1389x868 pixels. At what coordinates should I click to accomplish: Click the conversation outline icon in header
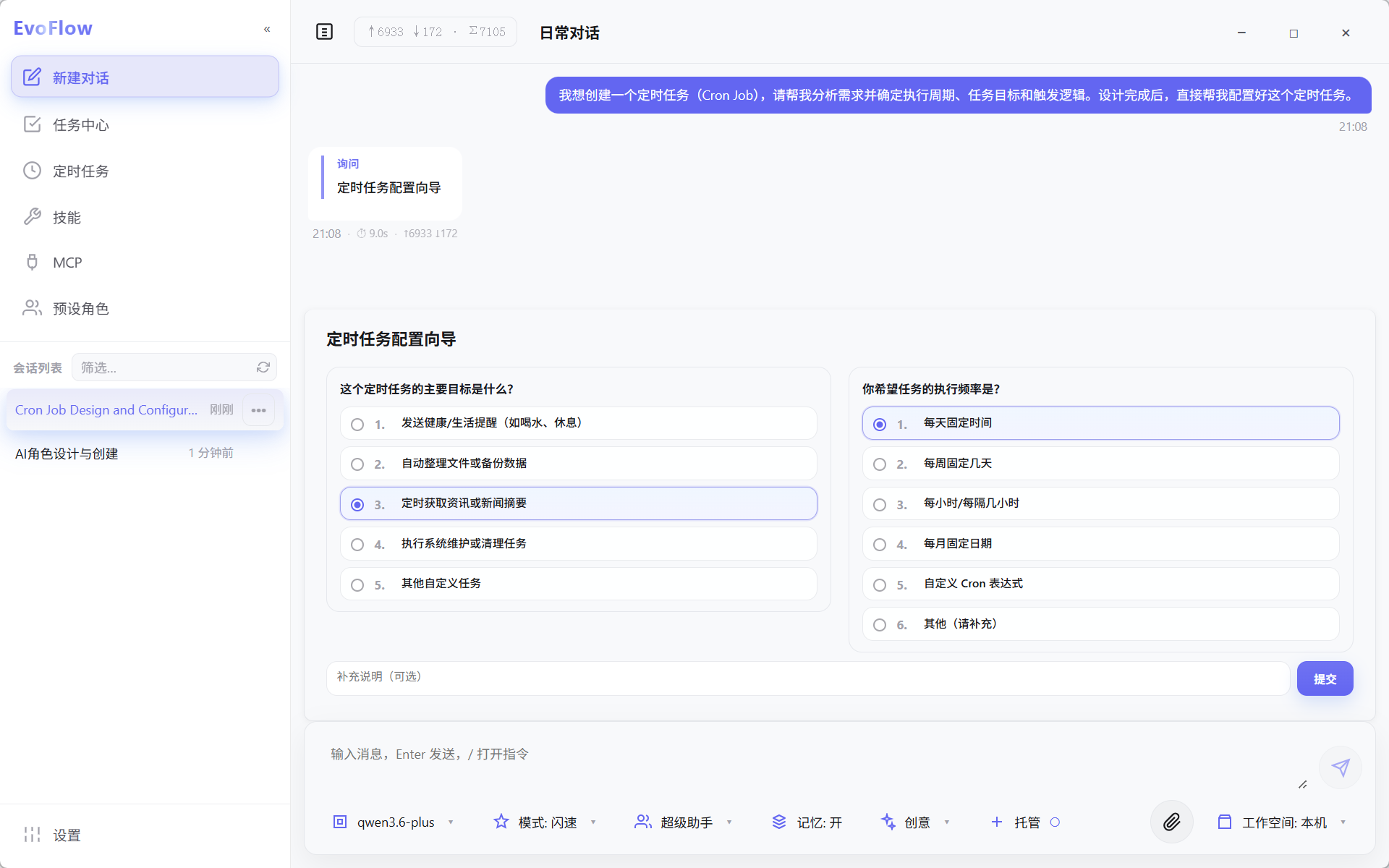coord(324,32)
